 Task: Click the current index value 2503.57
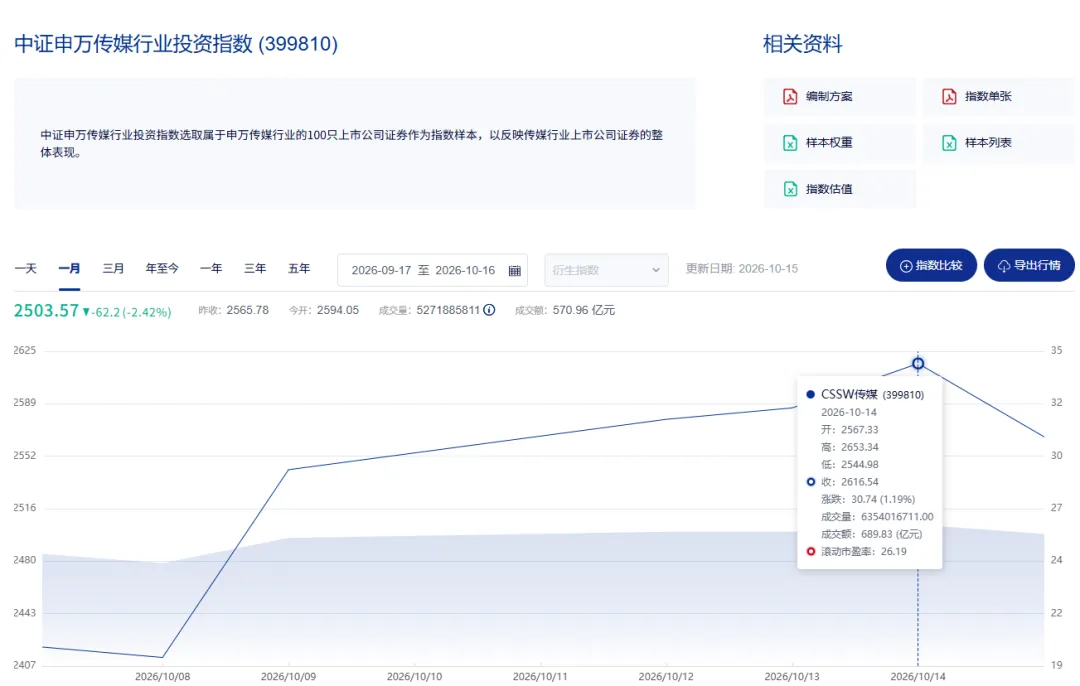point(46,311)
